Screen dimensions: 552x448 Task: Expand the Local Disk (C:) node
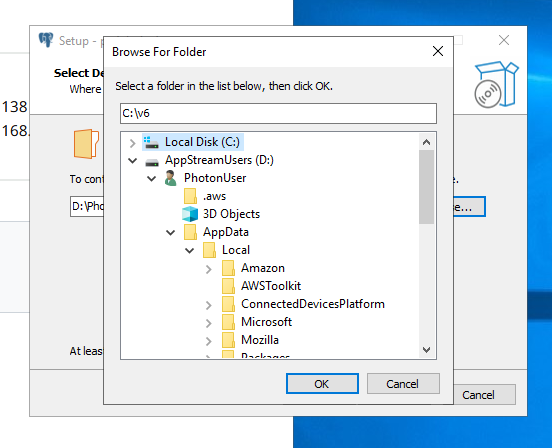pyautogui.click(x=132, y=143)
